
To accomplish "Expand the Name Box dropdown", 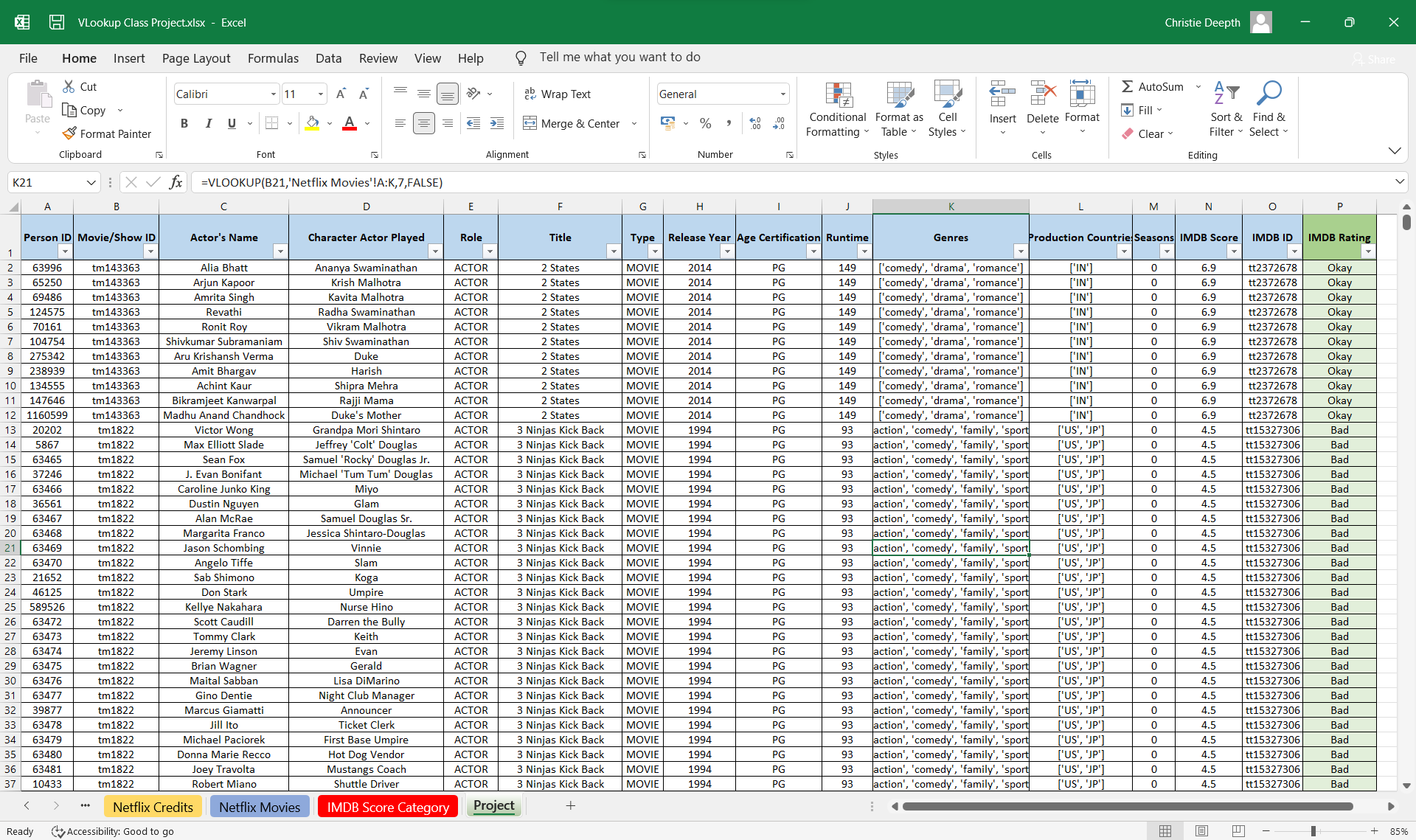I will pyautogui.click(x=91, y=182).
